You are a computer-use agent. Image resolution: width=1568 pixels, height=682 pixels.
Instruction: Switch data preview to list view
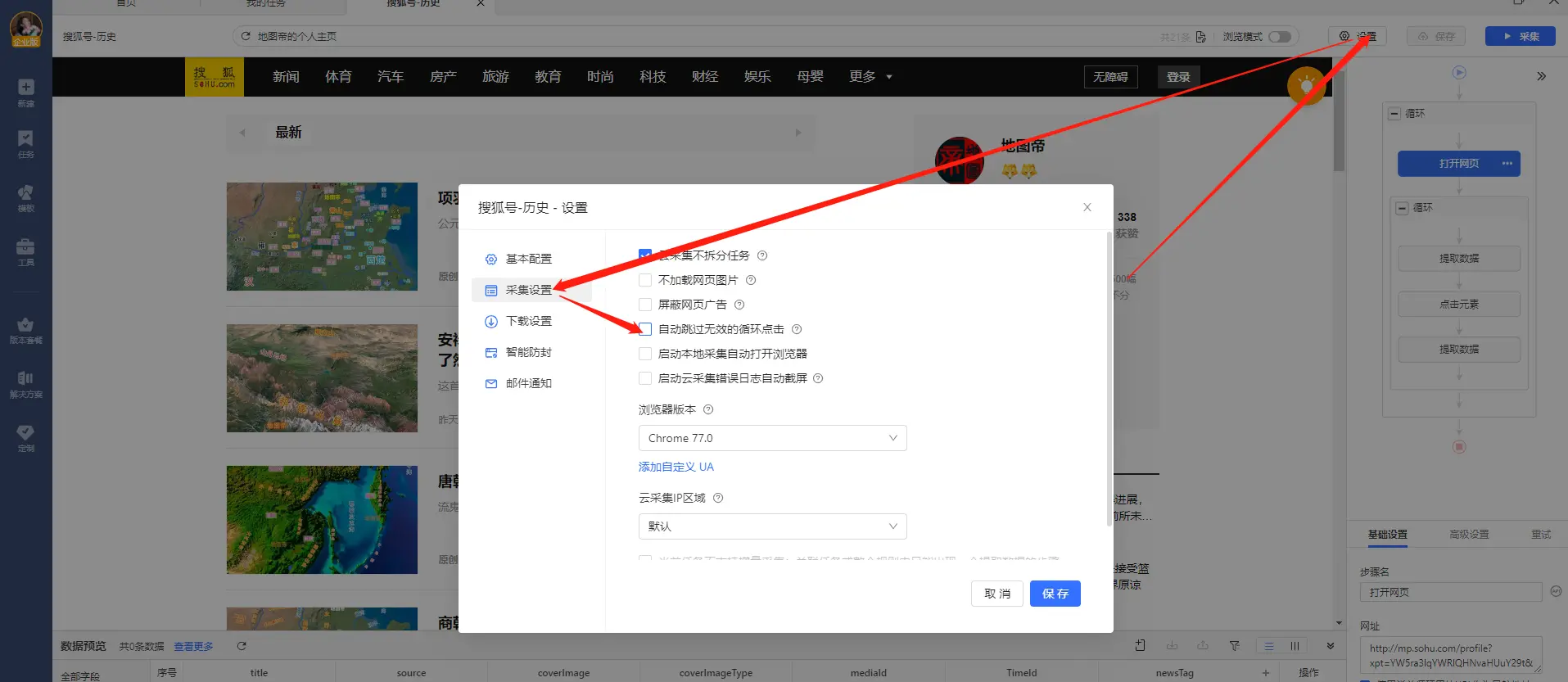tap(1269, 646)
